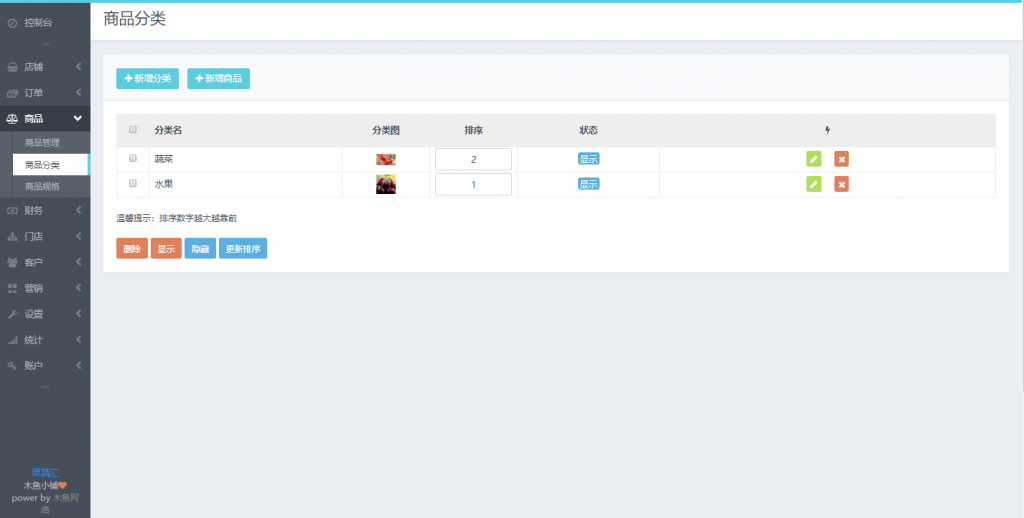Image resolution: width=1024 pixels, height=518 pixels.
Task: Click the green edit icon for 蔬菜
Action: click(x=814, y=159)
